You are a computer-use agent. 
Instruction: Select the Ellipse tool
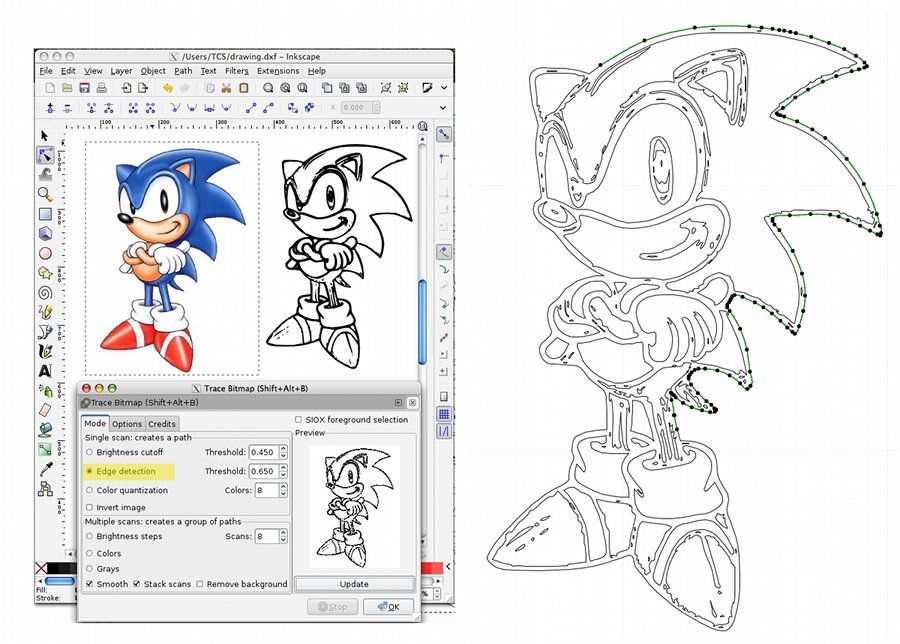coord(45,255)
